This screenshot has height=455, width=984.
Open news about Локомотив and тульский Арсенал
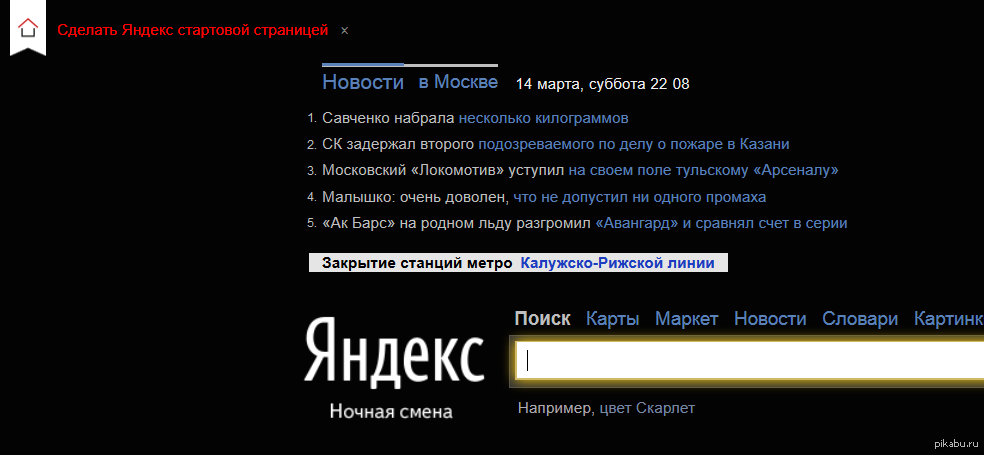pyautogui.click(x=580, y=170)
